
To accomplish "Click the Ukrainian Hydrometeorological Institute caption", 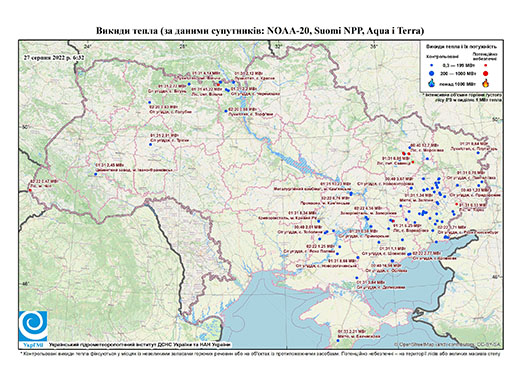I will click(x=140, y=345).
